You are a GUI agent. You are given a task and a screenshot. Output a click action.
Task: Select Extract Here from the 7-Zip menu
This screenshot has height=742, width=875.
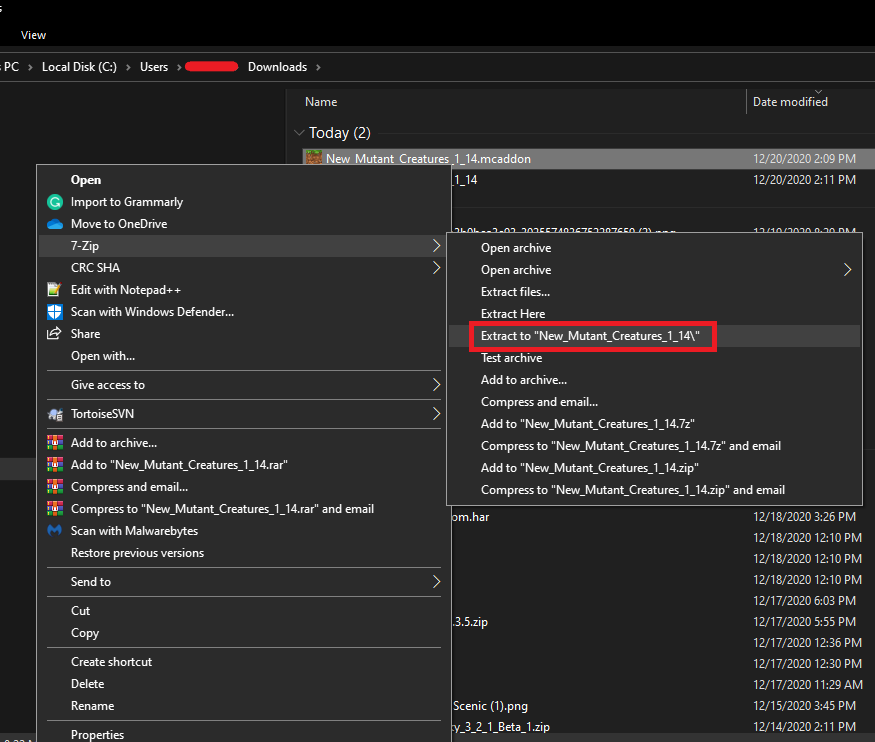(x=513, y=313)
